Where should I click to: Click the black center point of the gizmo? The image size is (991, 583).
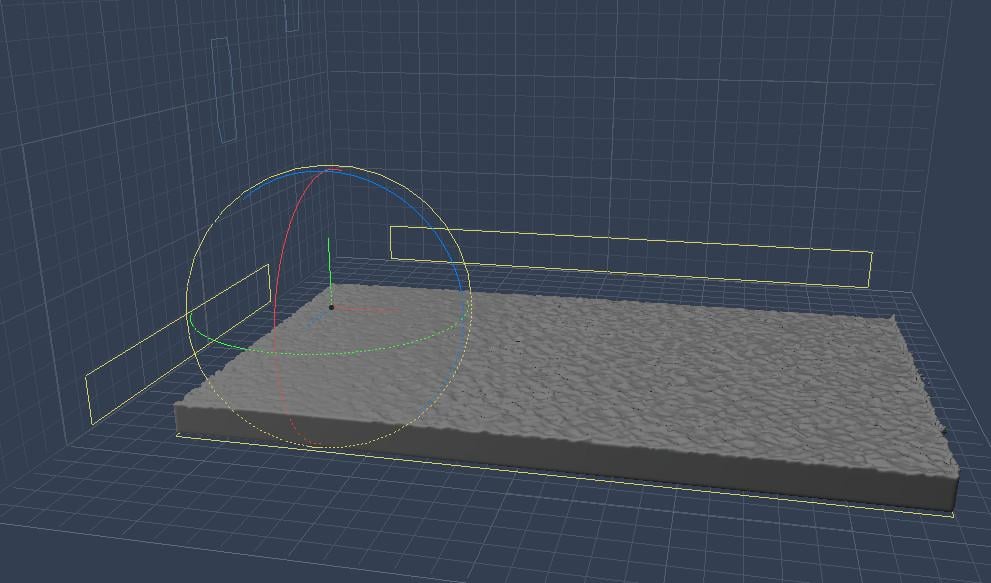coord(331,307)
